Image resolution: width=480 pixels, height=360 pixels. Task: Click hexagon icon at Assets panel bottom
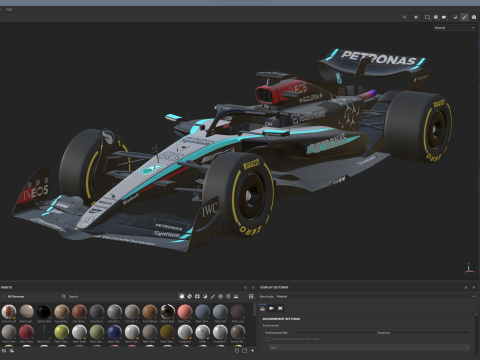pyautogui.click(x=237, y=351)
